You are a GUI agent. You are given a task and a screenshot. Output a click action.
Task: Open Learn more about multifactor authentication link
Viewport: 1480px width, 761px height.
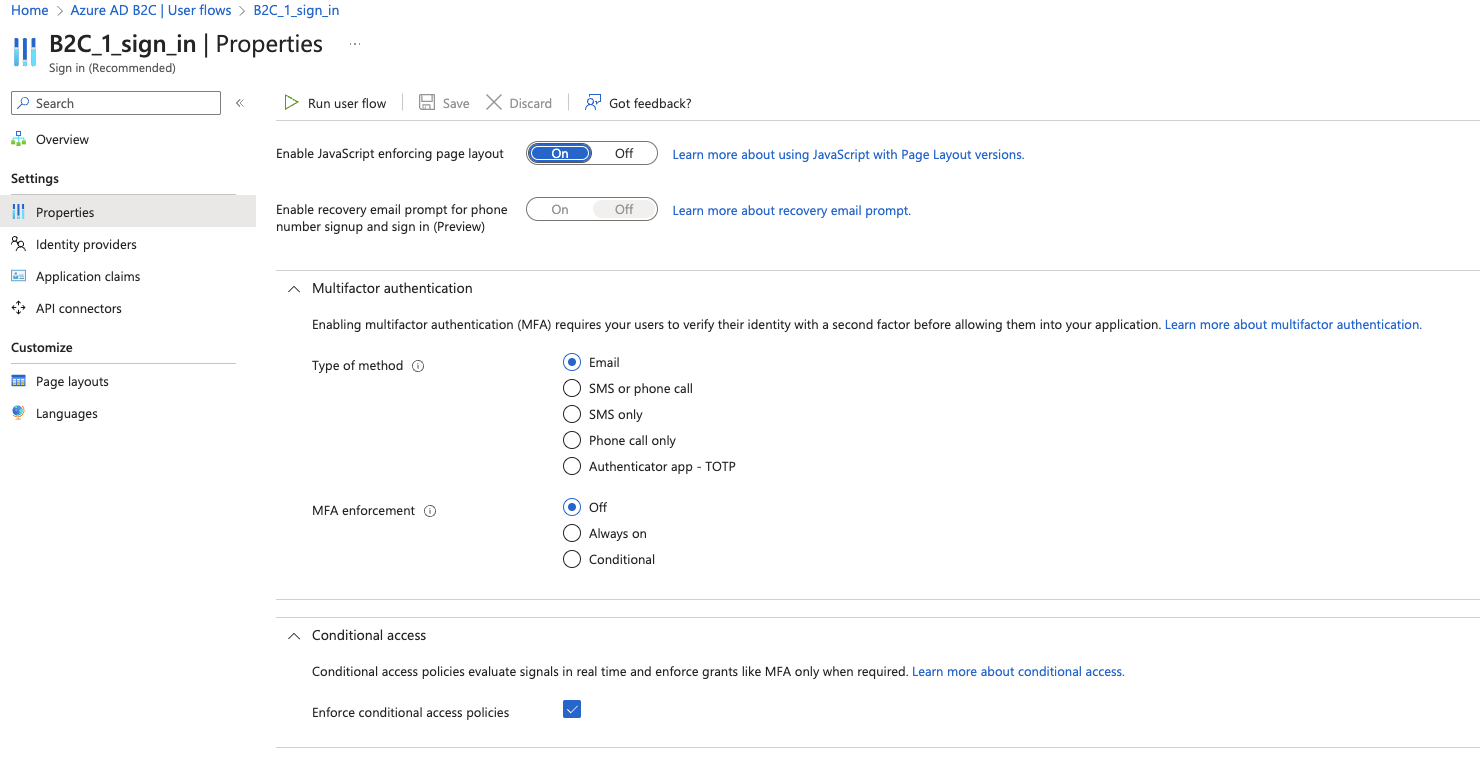(x=1293, y=324)
